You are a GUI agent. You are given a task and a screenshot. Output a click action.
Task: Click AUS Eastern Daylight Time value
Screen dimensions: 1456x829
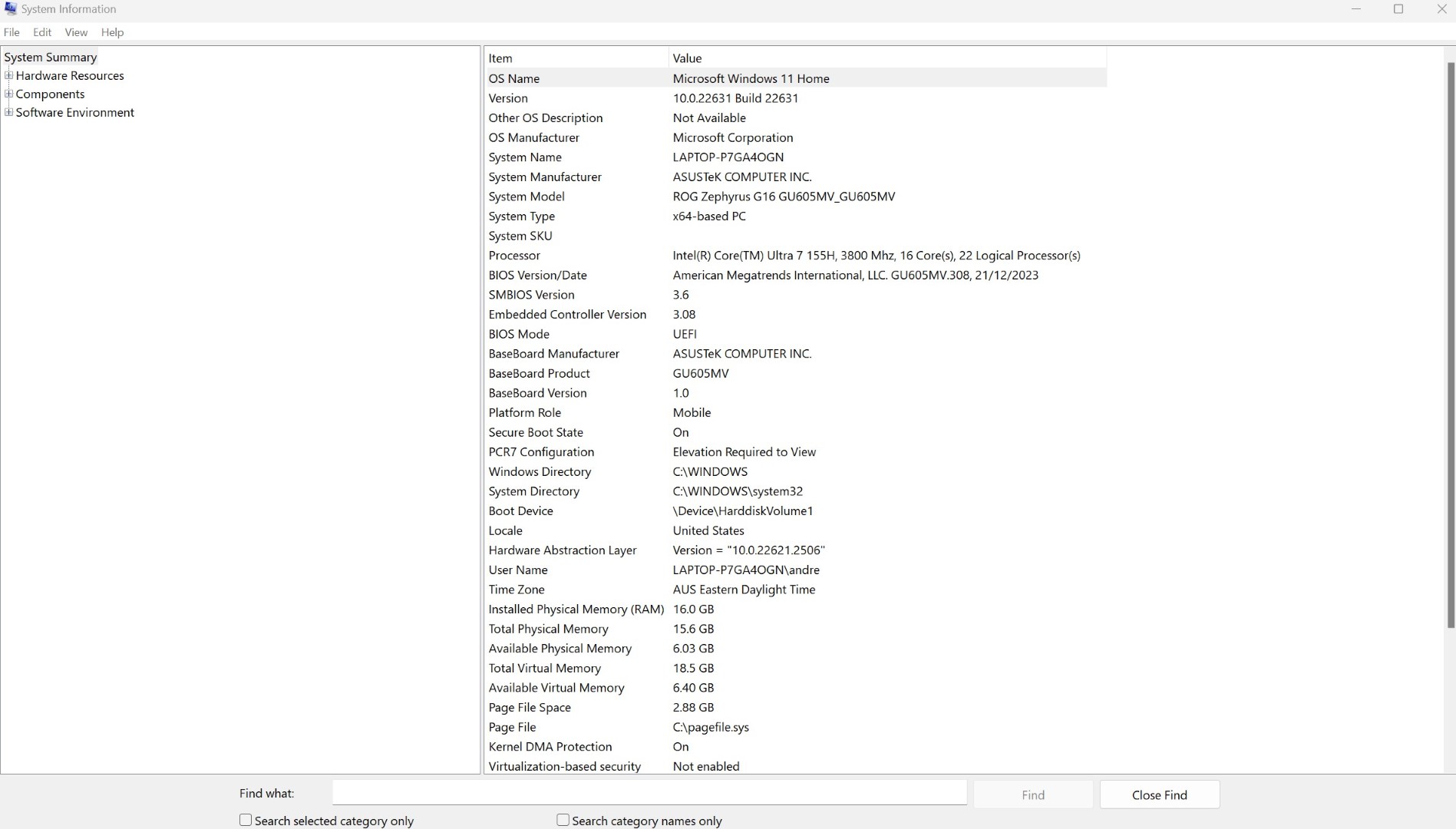(x=744, y=590)
